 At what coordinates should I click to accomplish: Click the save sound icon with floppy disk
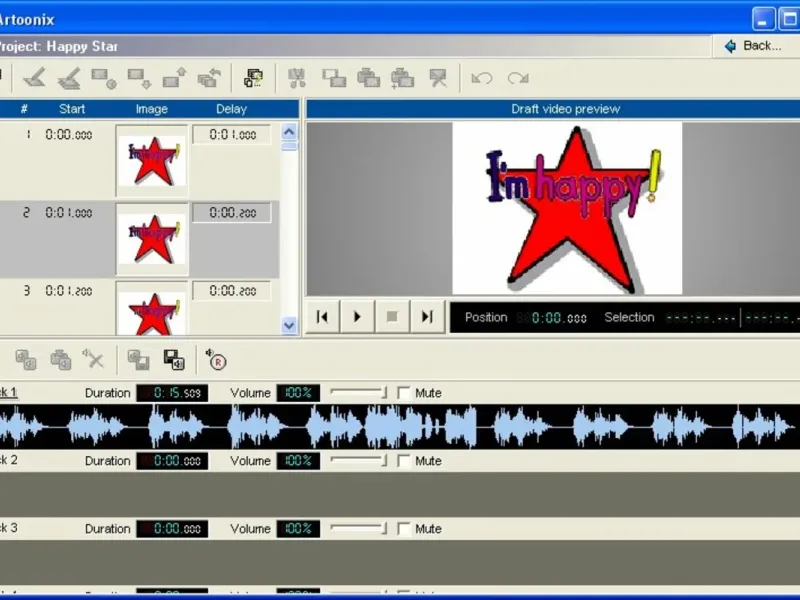pyautogui.click(x=174, y=360)
